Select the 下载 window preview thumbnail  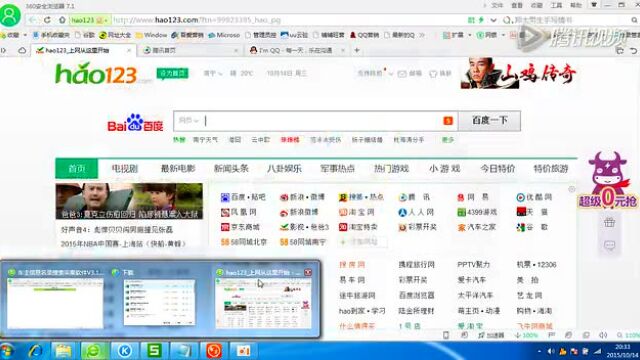pyautogui.click(x=159, y=298)
